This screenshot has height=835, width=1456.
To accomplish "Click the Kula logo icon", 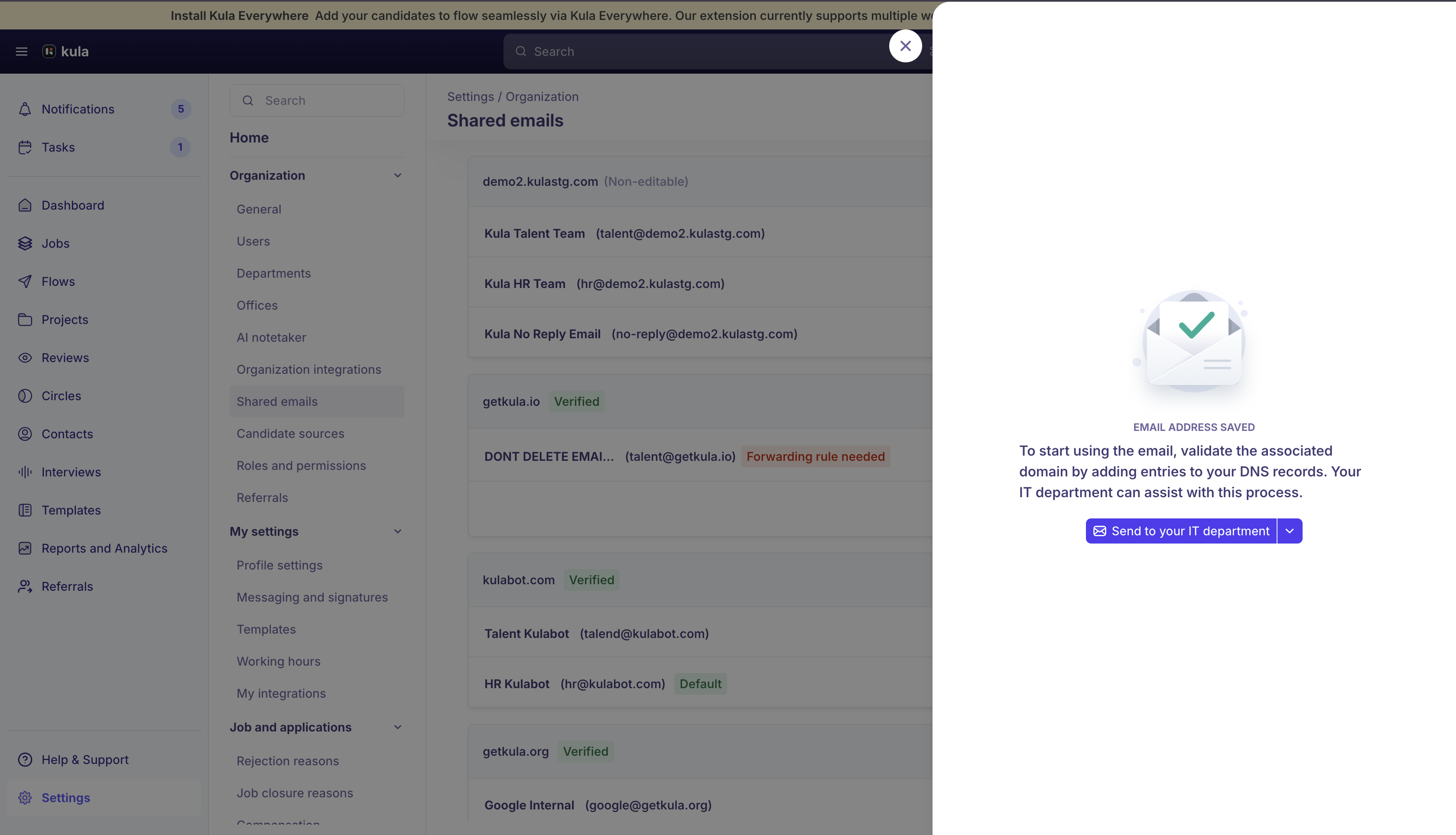I will coord(49,52).
